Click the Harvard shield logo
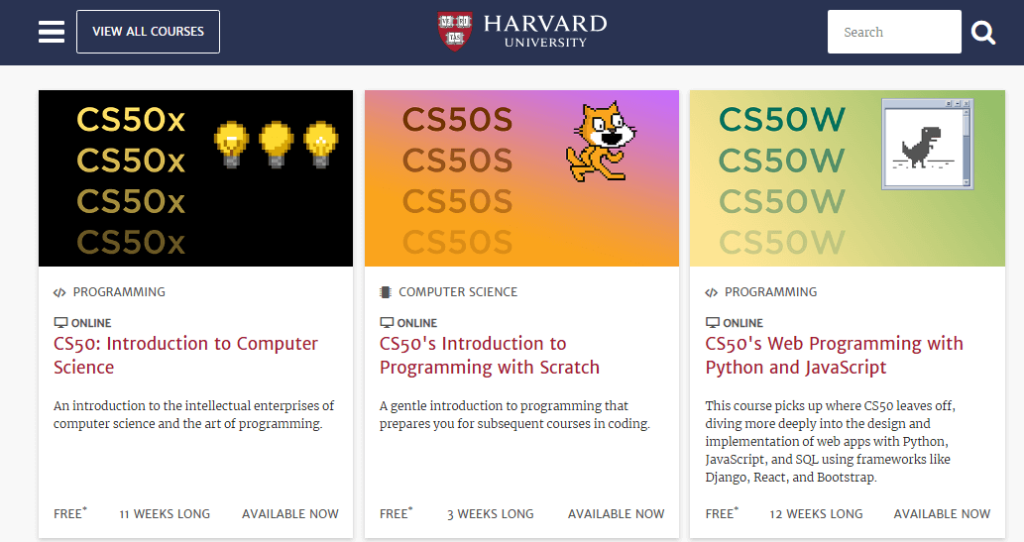The image size is (1024, 542). click(x=455, y=31)
